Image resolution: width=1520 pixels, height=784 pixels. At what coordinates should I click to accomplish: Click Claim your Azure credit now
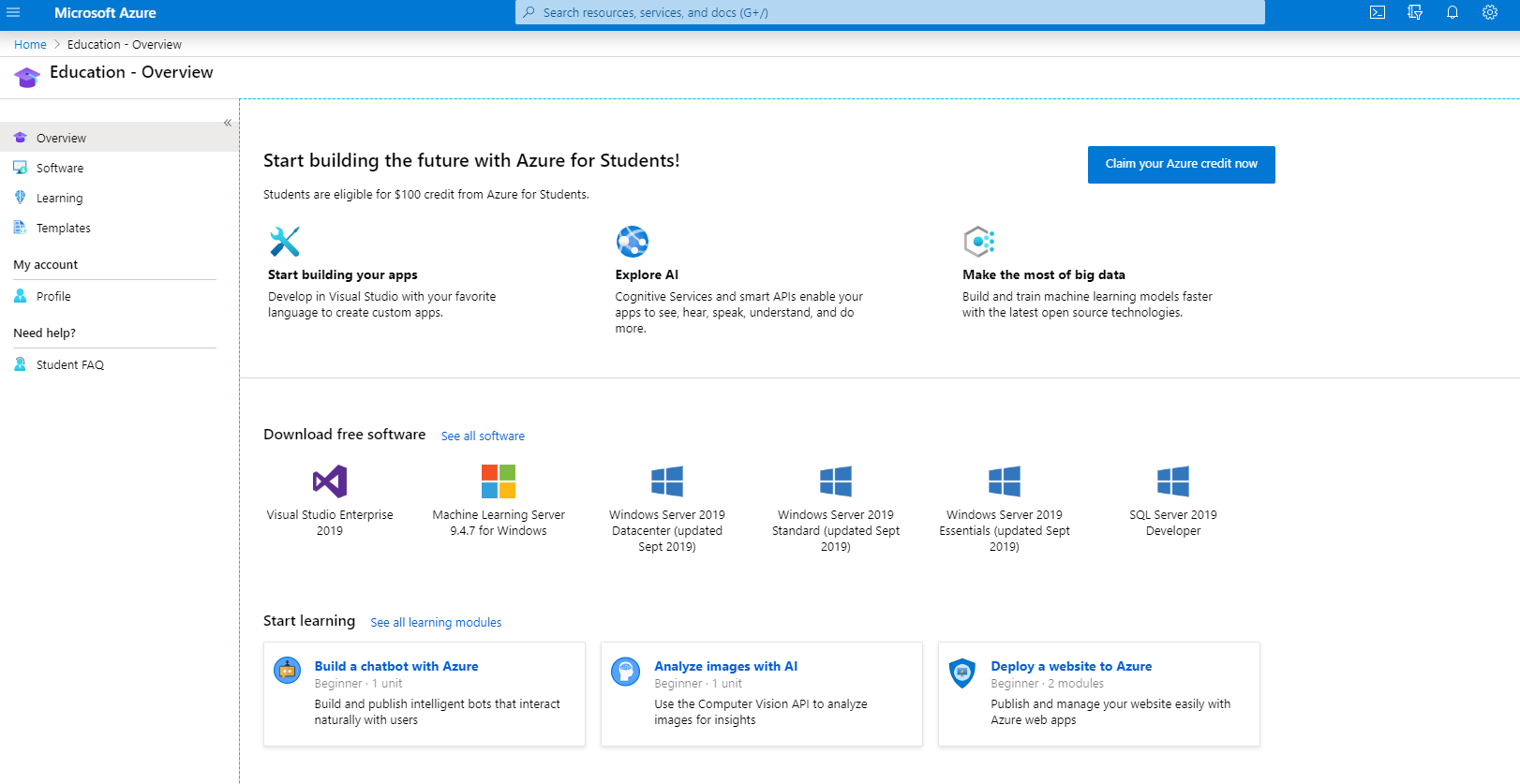coord(1181,164)
